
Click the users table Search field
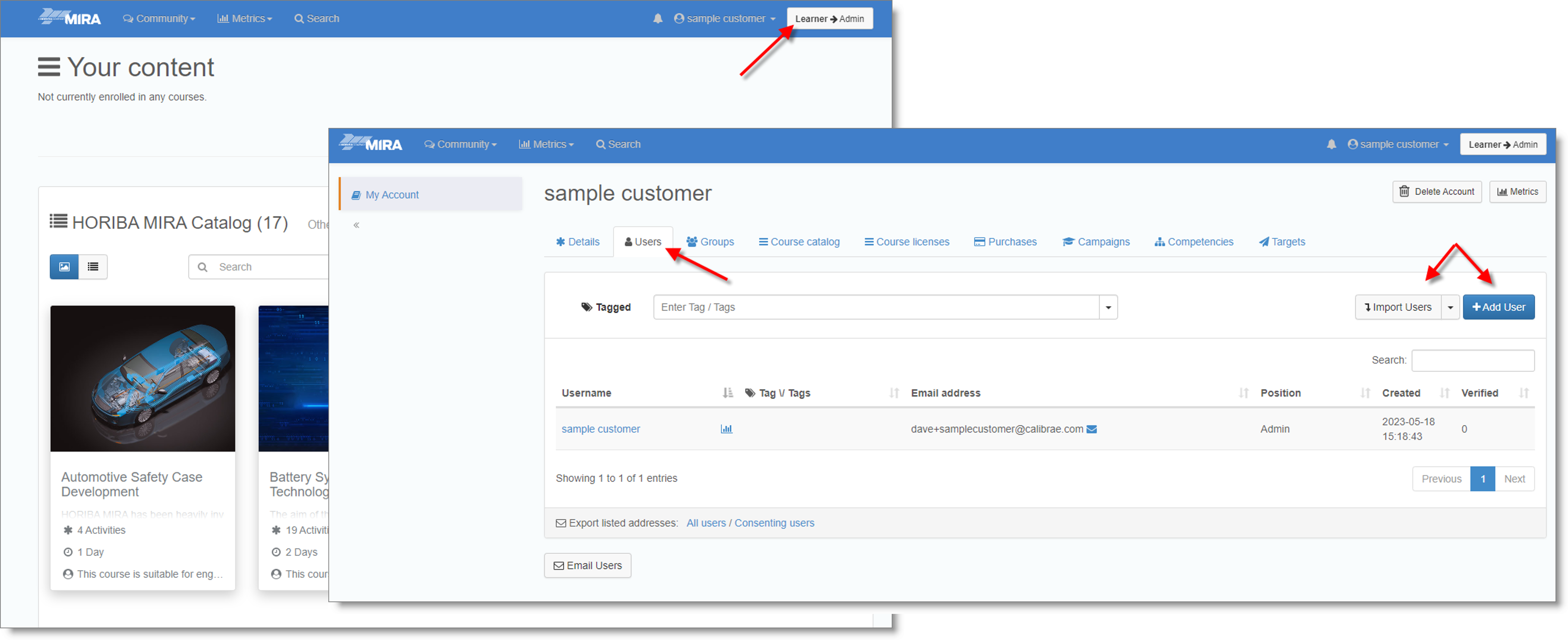tap(1473, 361)
